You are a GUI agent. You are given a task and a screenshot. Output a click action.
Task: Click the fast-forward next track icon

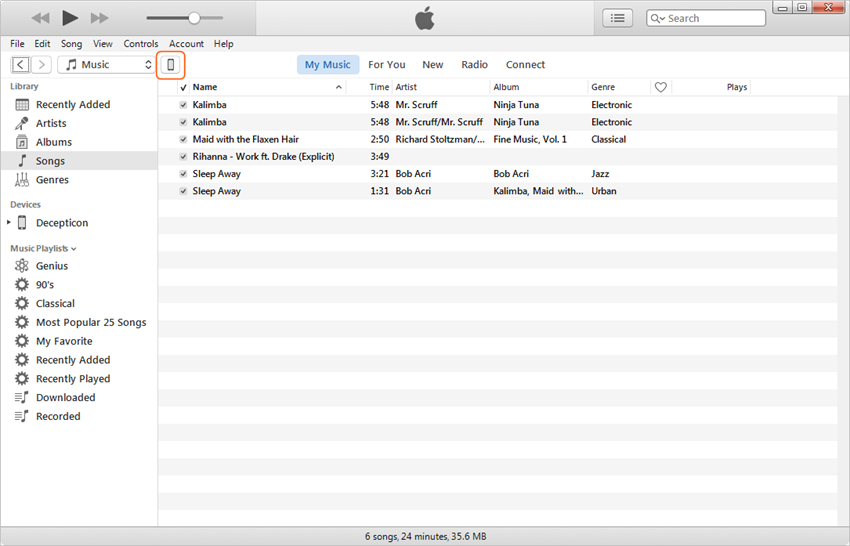tap(100, 18)
